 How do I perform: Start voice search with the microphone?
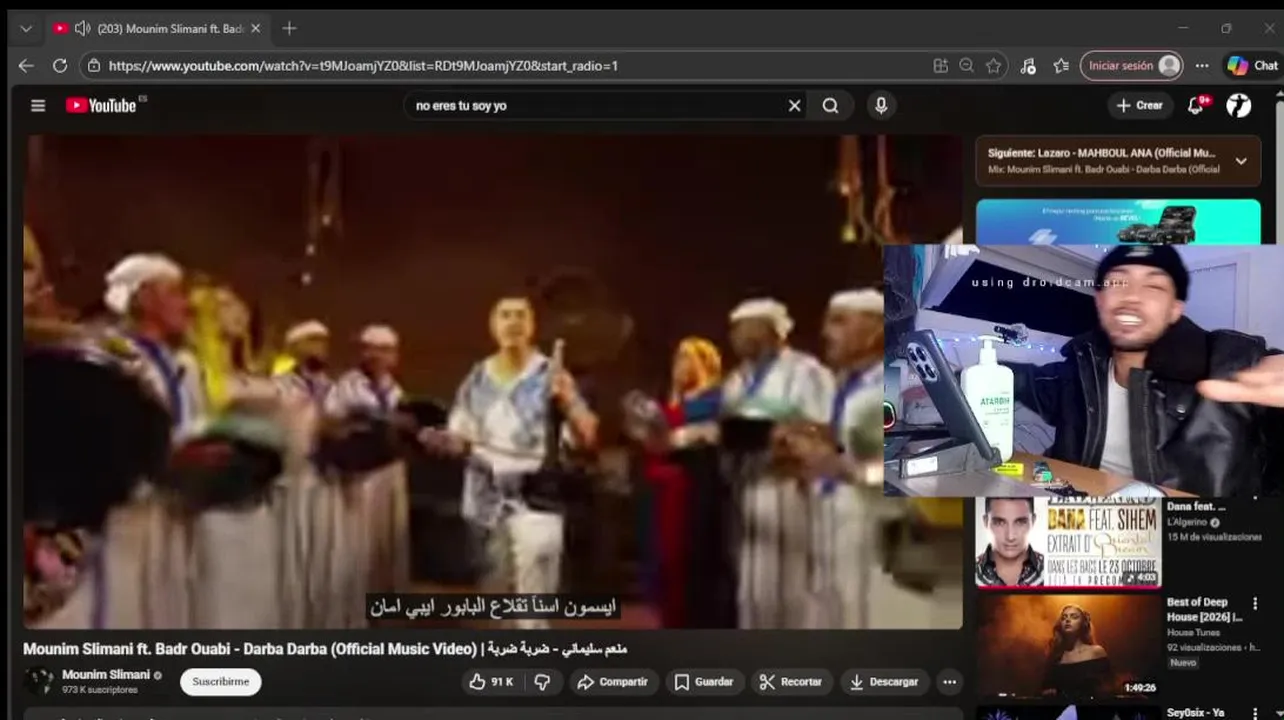[x=881, y=105]
